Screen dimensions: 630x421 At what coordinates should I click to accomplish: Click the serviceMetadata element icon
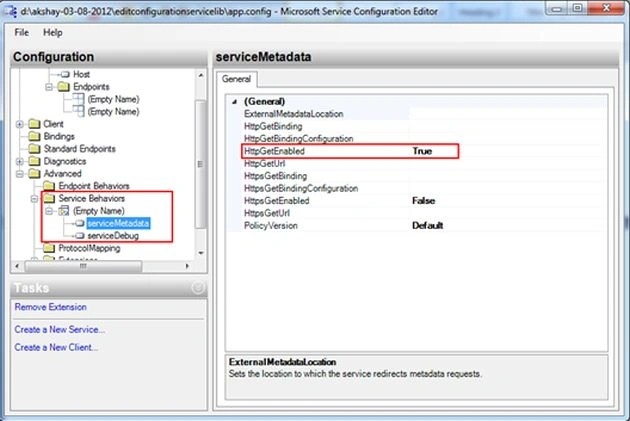coord(80,223)
